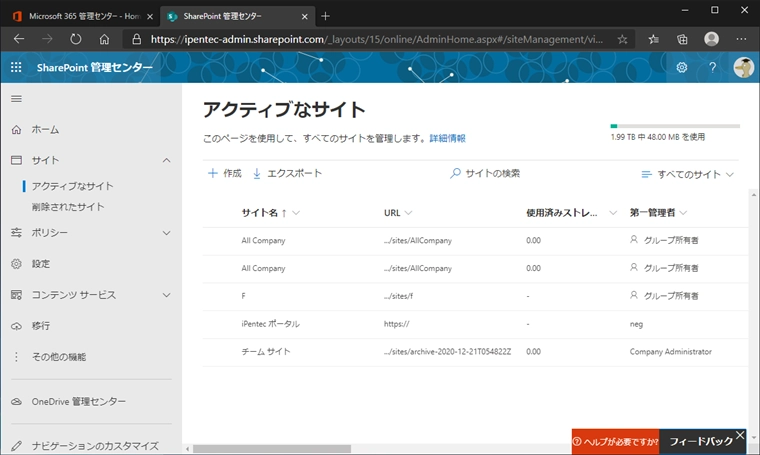Click the browser forward arrow
Viewport: 760px width, 455px height.
pos(47,39)
